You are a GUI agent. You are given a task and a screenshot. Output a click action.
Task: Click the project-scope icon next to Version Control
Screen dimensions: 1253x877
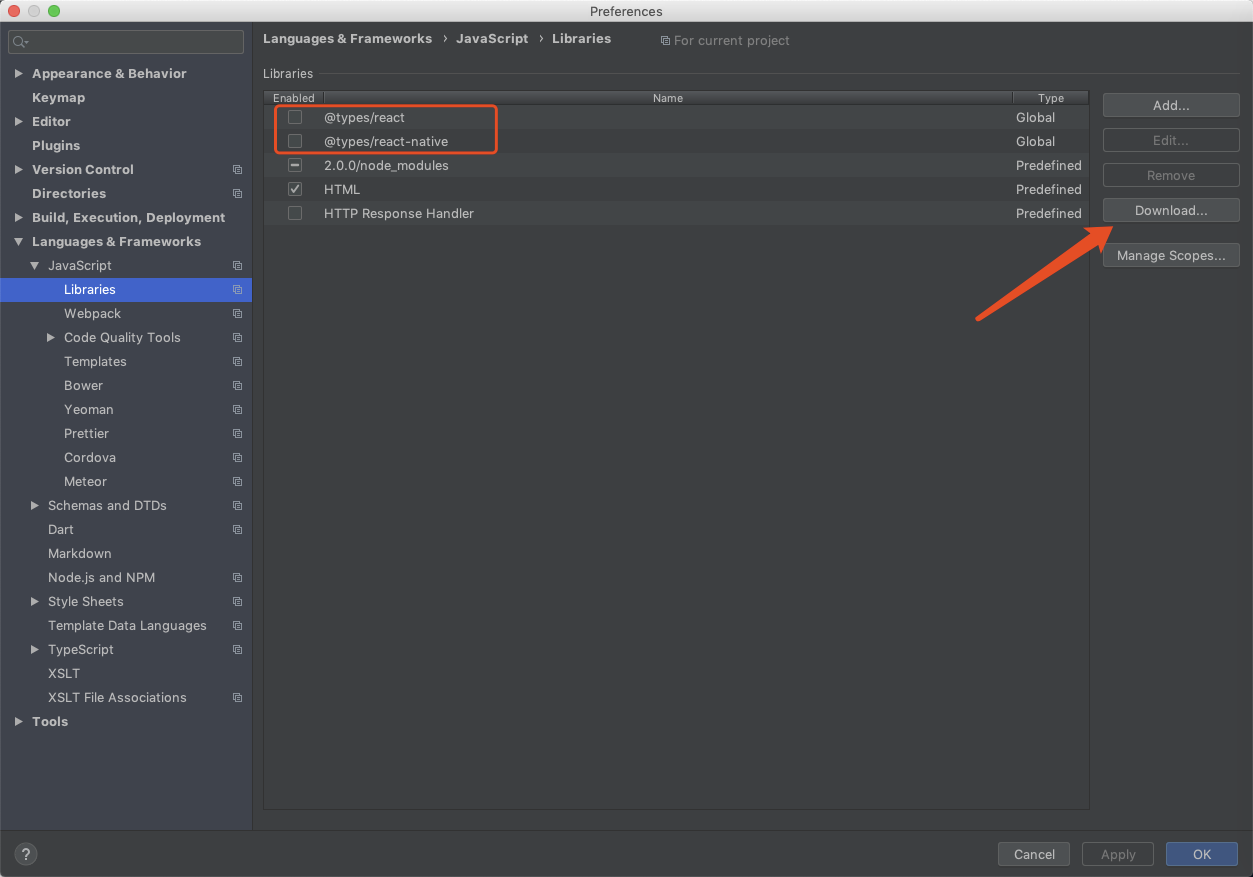(237, 170)
